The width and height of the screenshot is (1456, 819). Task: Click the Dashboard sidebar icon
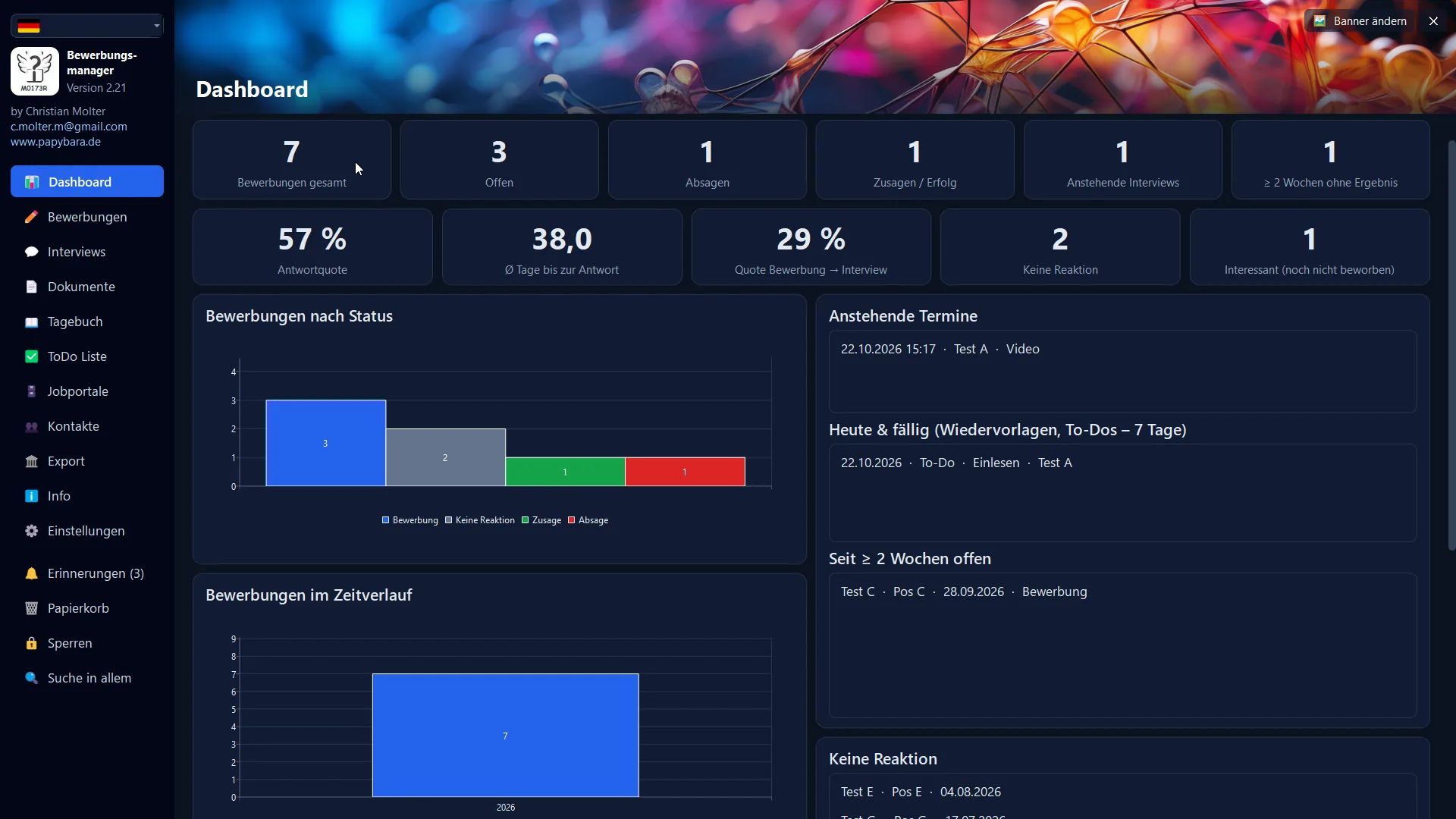pos(32,182)
